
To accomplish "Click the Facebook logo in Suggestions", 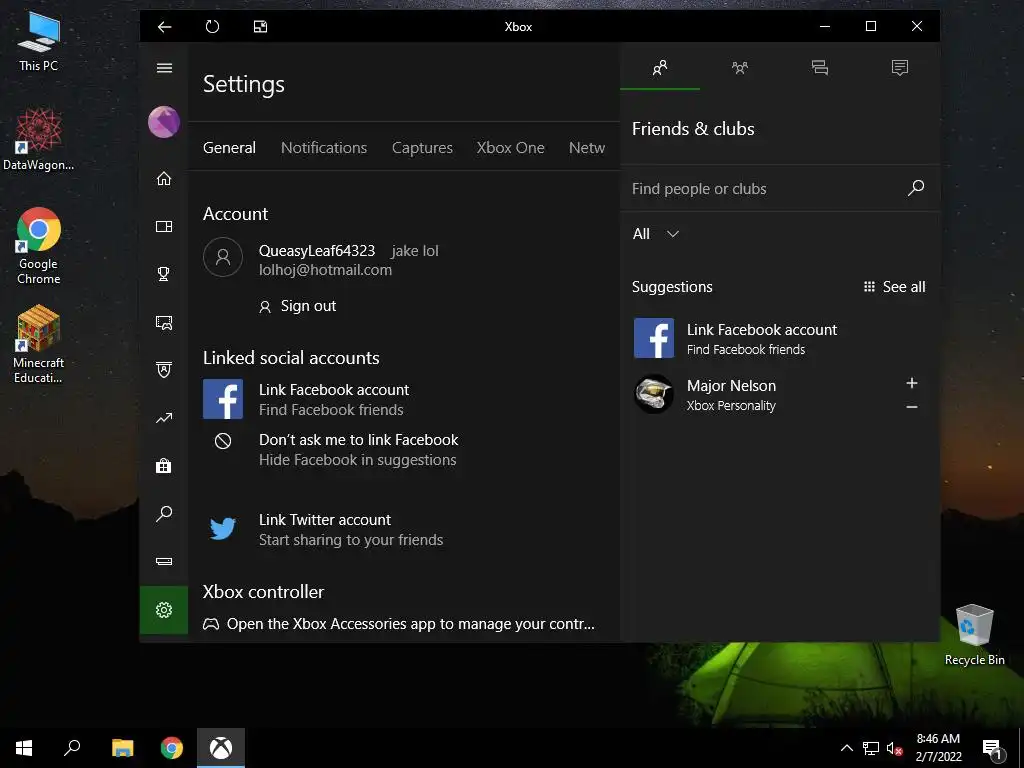I will pyautogui.click(x=654, y=338).
